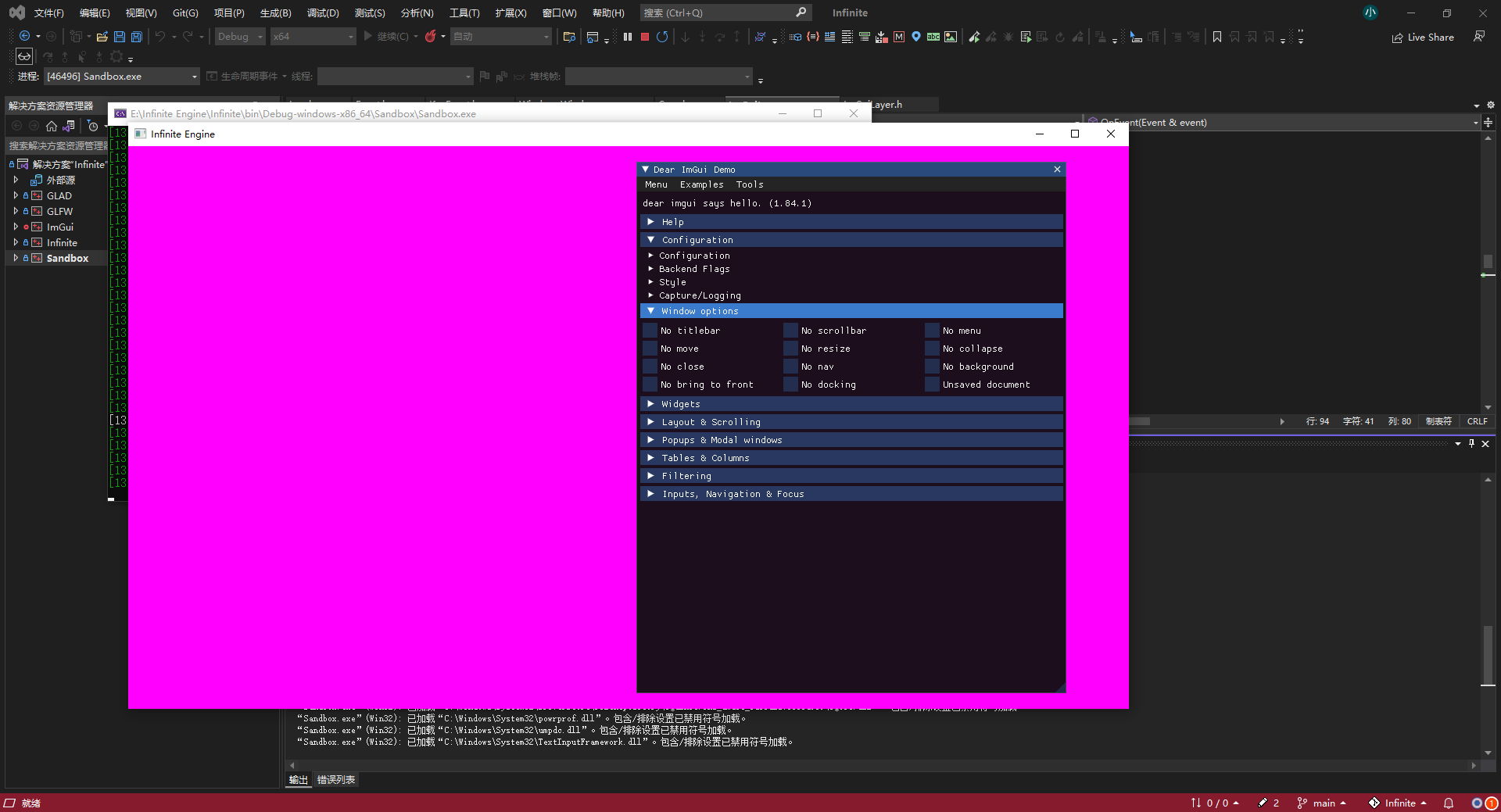Expand the Sandbox project tree node
The height and width of the screenshot is (812, 1501).
(x=16, y=258)
